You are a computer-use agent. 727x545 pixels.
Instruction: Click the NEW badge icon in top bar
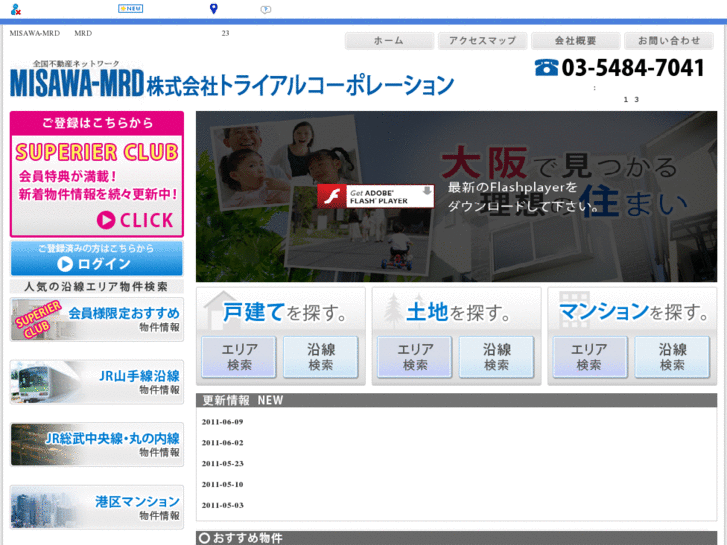click(130, 8)
